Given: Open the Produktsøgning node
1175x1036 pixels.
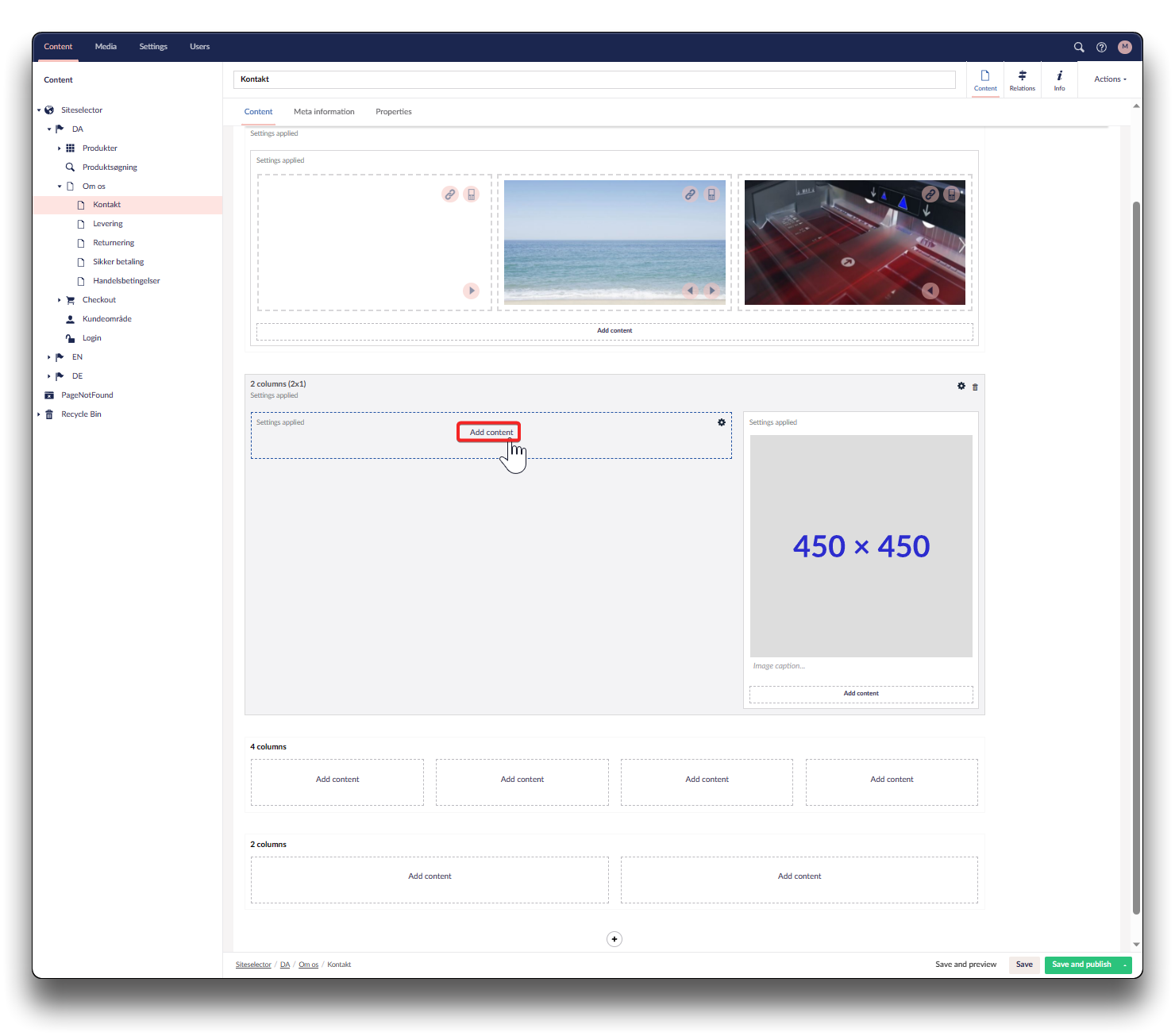Looking at the screenshot, I should pyautogui.click(x=110, y=168).
